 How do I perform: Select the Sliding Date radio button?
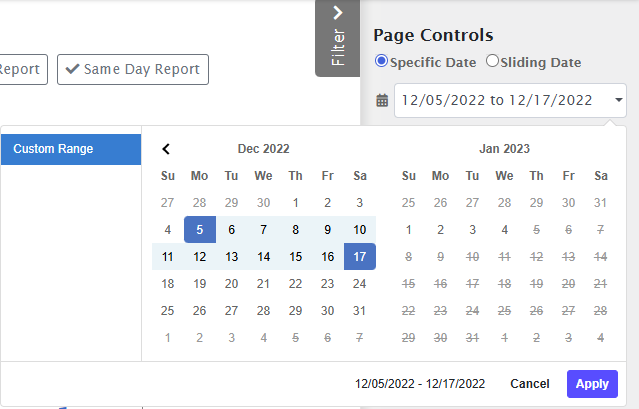tap(492, 62)
